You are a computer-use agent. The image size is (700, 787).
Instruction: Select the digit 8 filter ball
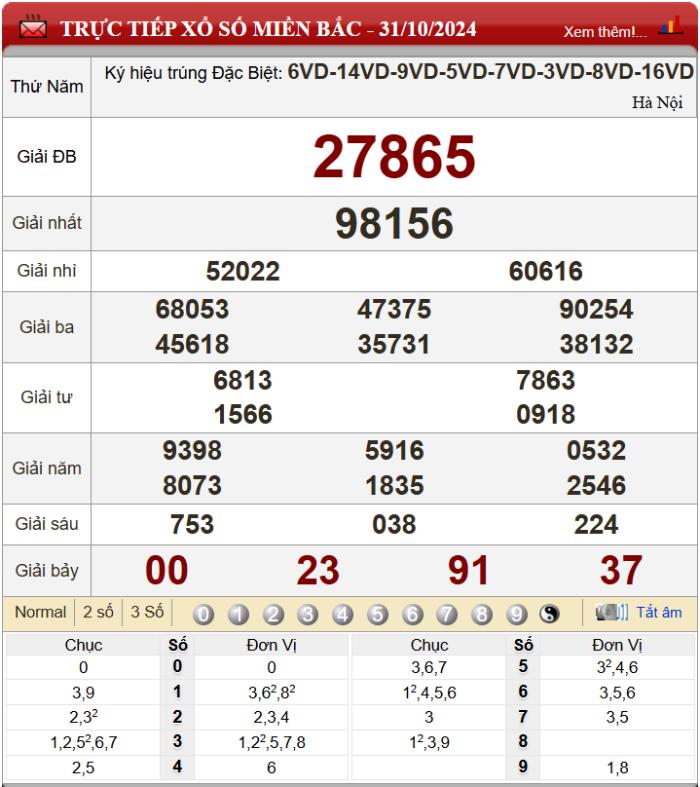point(481,614)
